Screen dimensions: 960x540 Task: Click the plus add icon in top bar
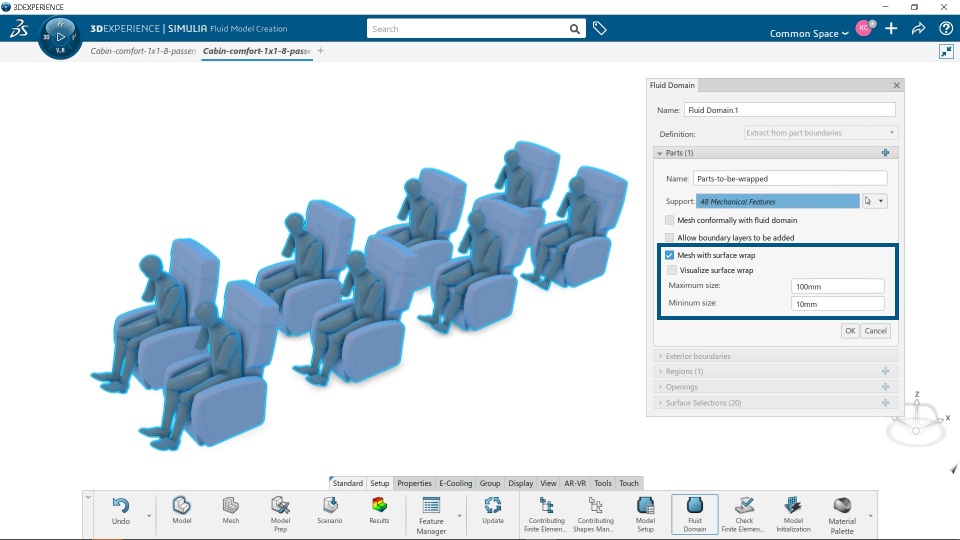(891, 28)
